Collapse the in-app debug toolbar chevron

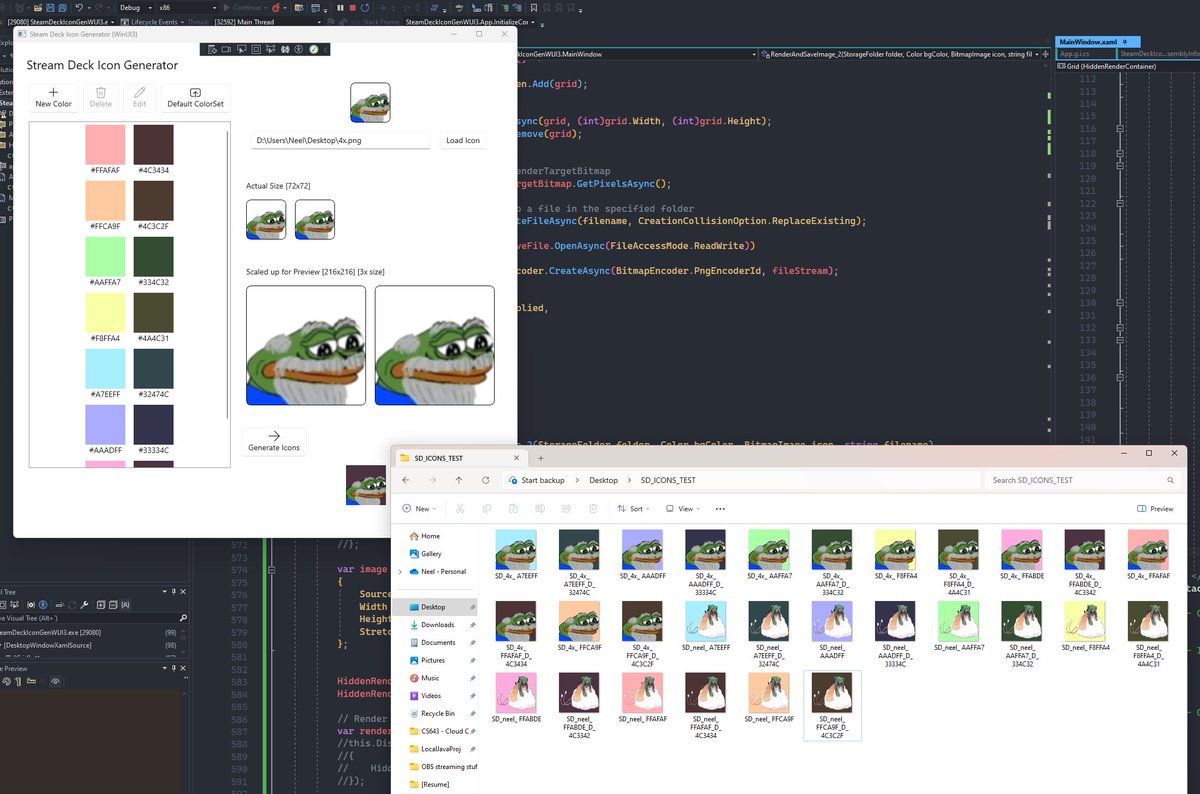pos(326,49)
